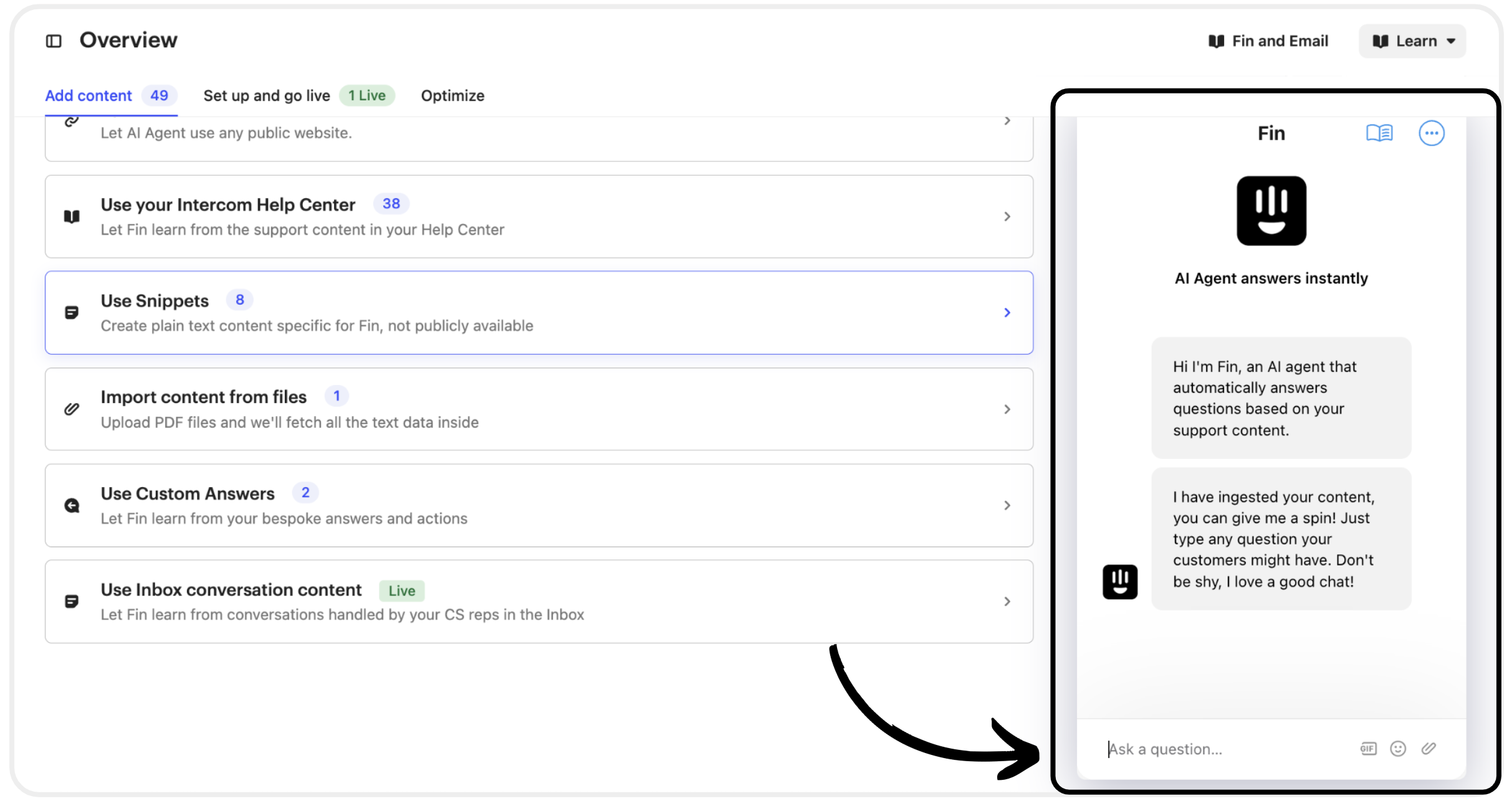
Task: Click the 38 badge next to Help Center
Action: pyautogui.click(x=391, y=204)
